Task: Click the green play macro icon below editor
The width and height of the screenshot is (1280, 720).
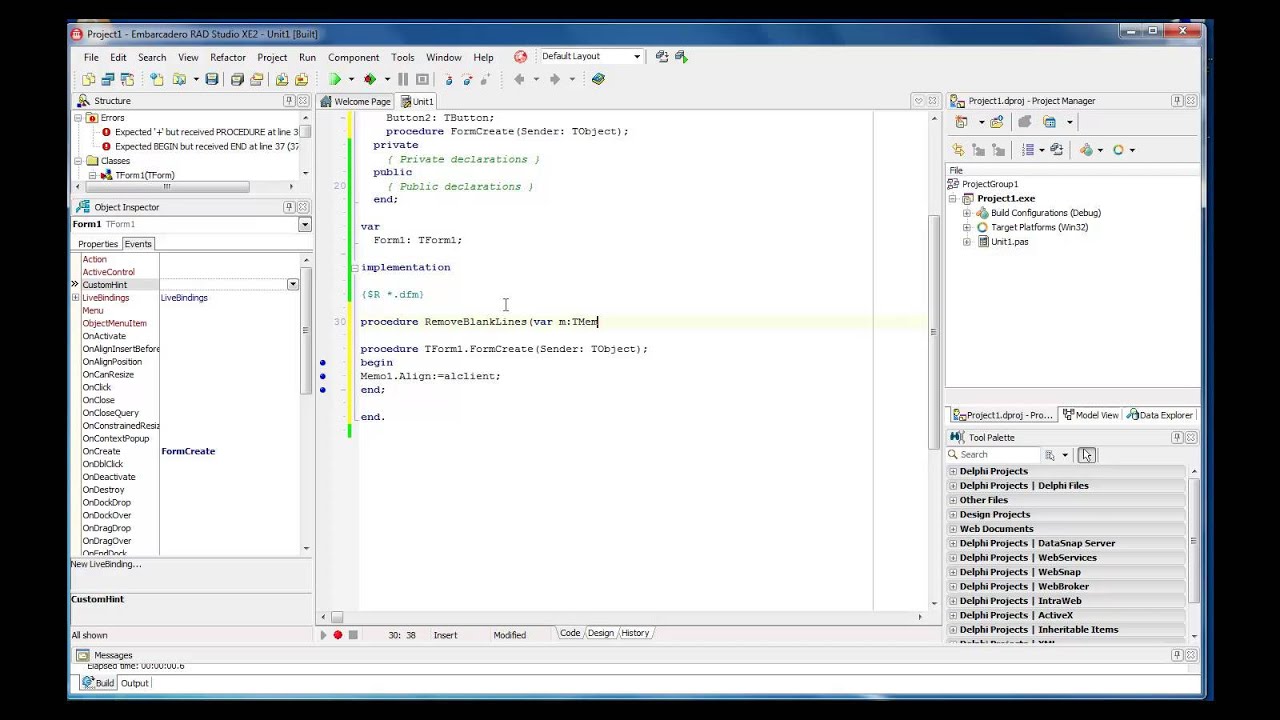Action: [323, 635]
